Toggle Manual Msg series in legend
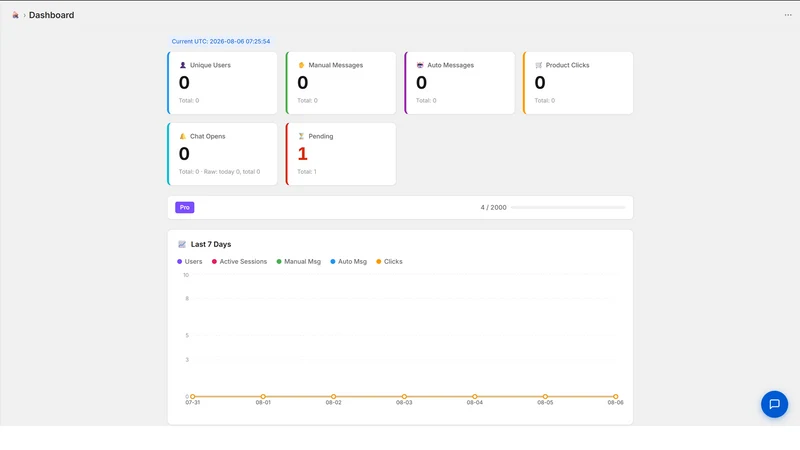Image resolution: width=800 pixels, height=450 pixels. 298,262
